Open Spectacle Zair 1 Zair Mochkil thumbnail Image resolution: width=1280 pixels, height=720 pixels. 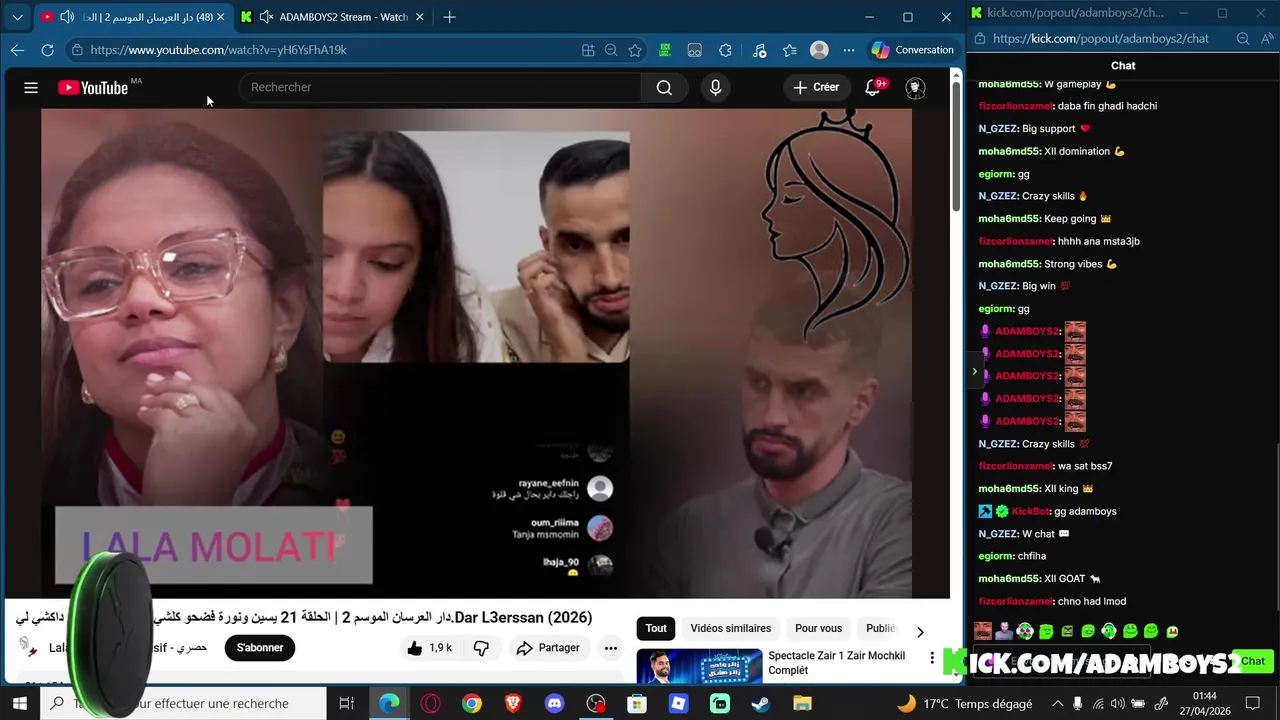[x=698, y=666]
